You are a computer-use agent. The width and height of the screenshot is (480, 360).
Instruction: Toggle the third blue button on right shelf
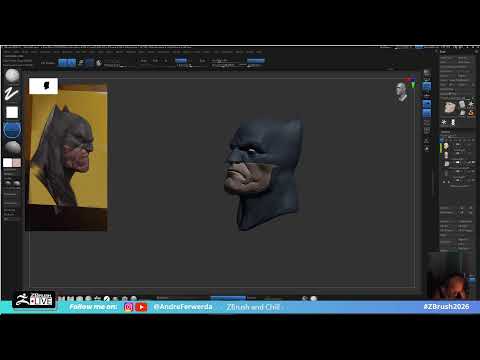tap(427, 113)
